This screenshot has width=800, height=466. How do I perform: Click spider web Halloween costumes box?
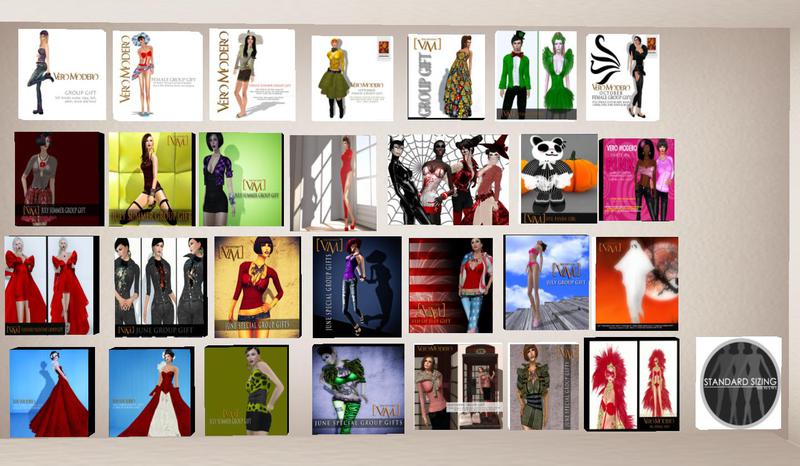point(448,180)
